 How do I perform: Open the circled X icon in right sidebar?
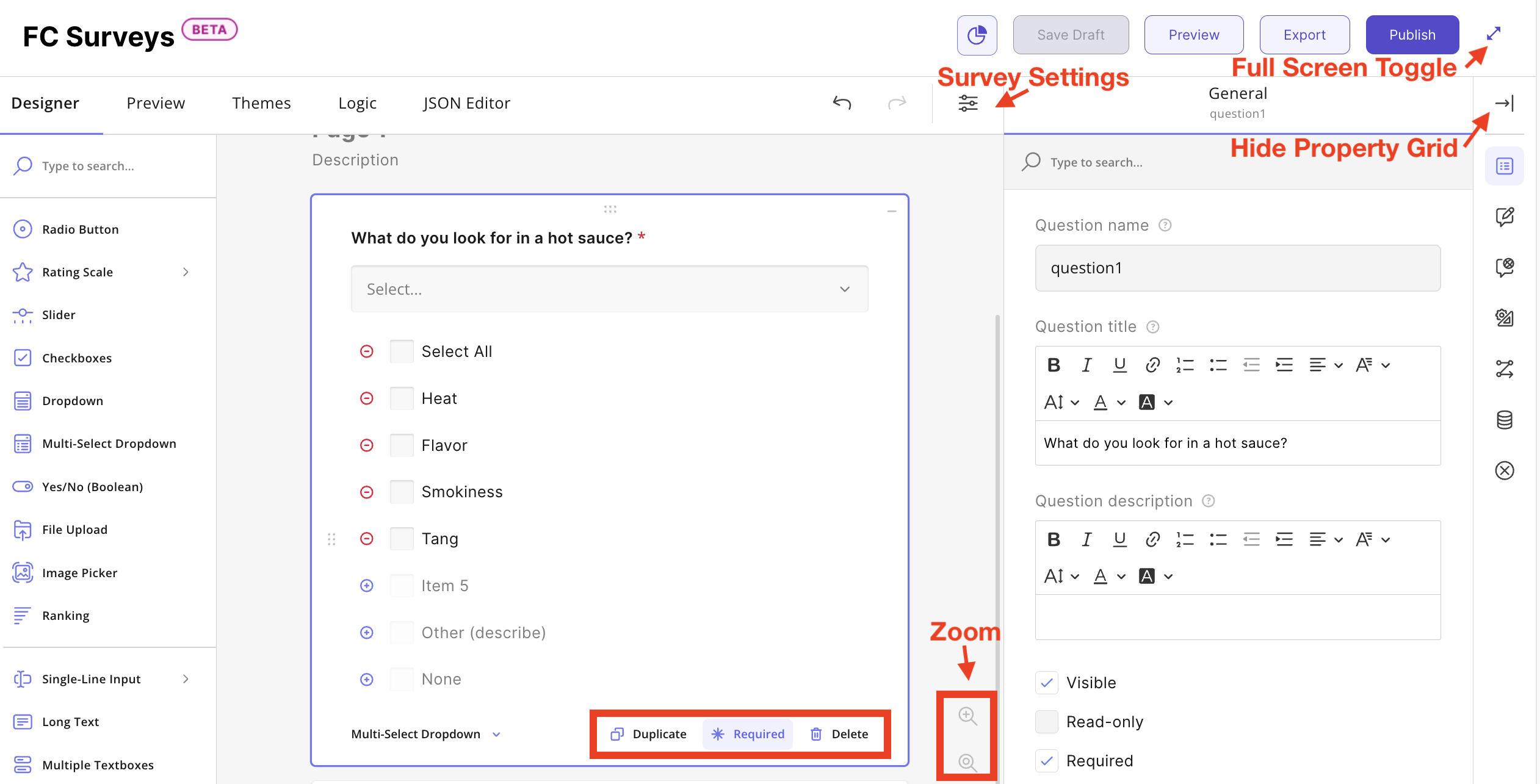coord(1505,470)
